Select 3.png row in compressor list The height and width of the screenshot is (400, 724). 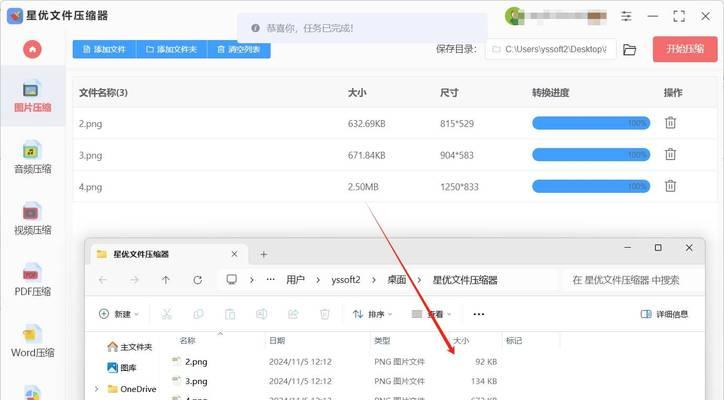(395, 155)
